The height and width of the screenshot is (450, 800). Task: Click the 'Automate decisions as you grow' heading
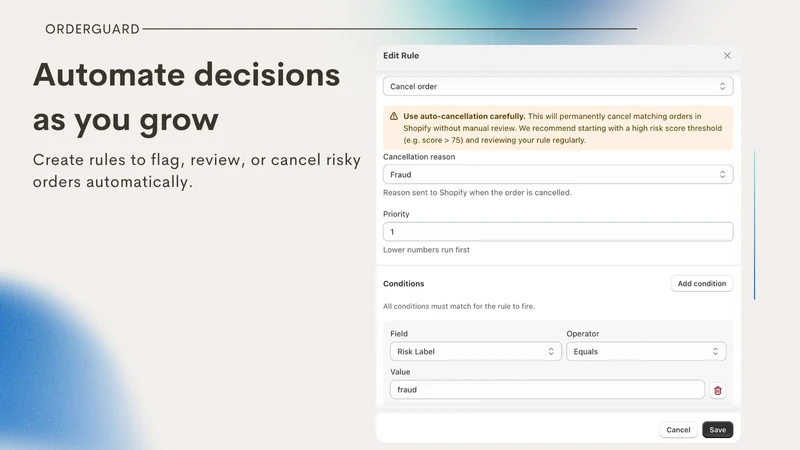[x=187, y=97]
